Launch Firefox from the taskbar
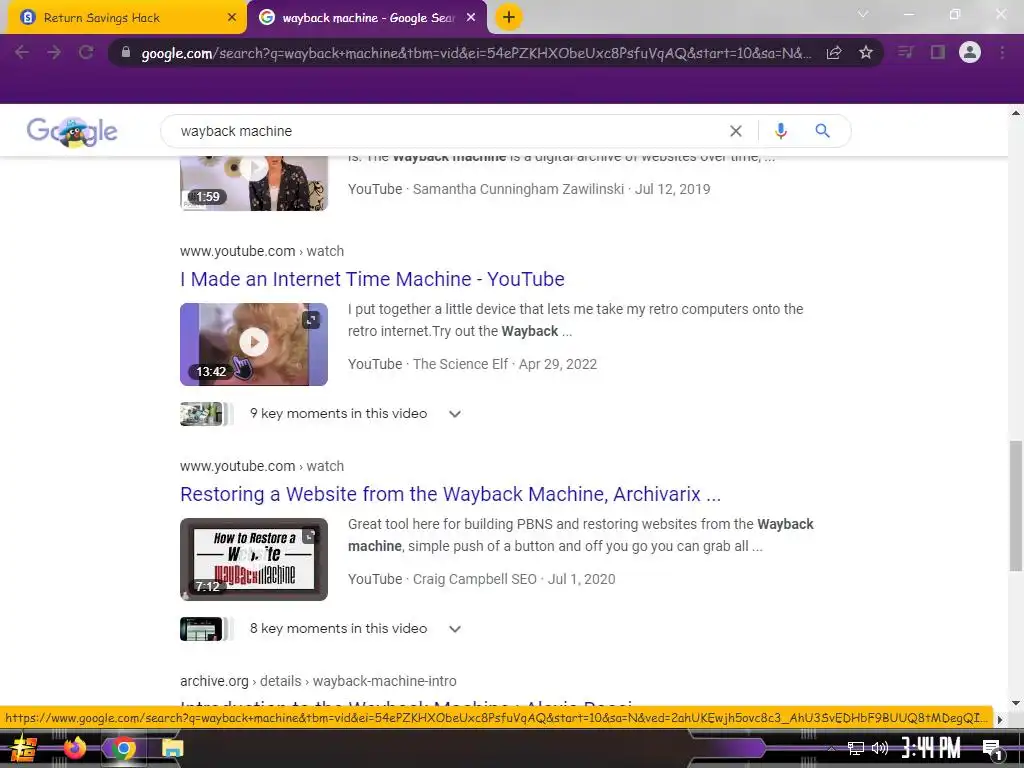 (x=74, y=748)
